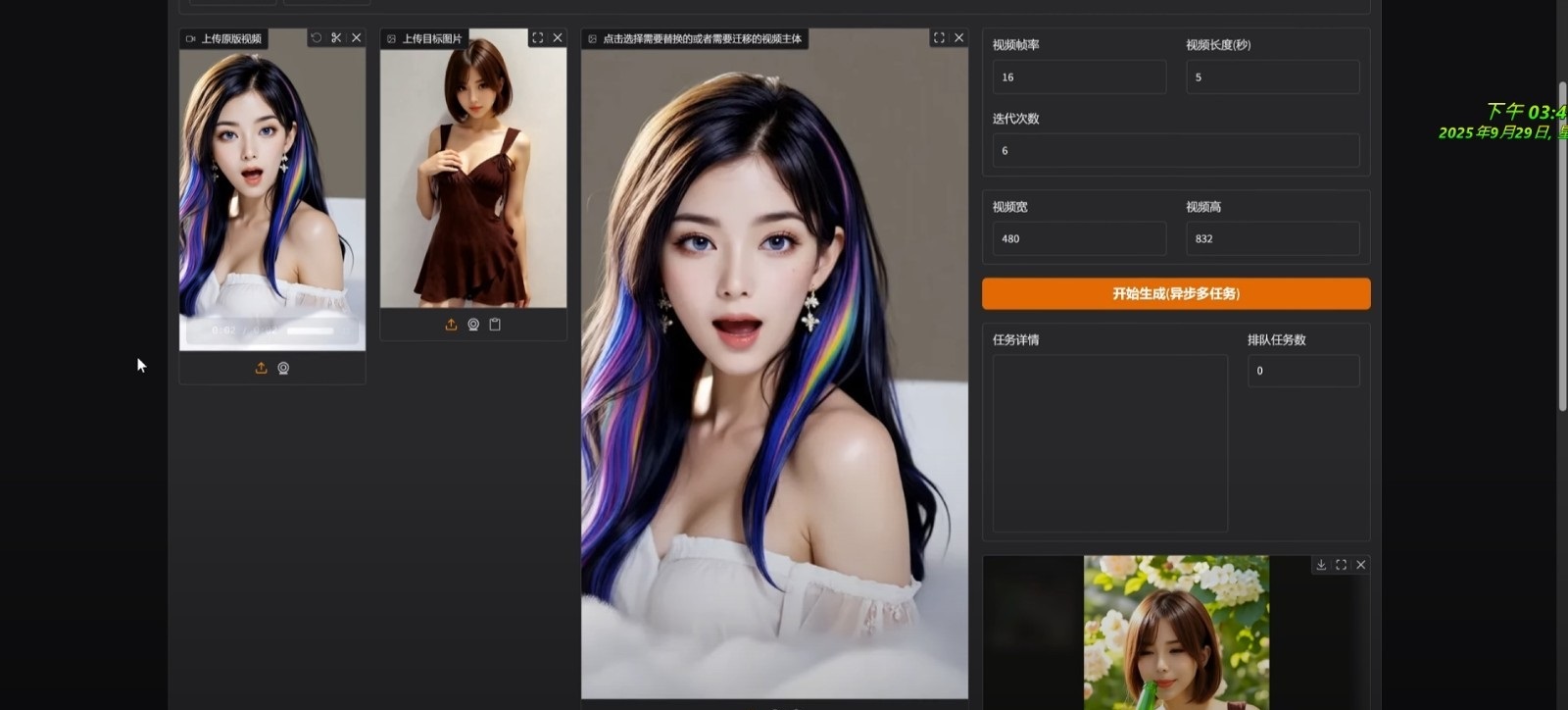
Task: View the 上传目标图片 image in fullscreen
Action: click(537, 38)
